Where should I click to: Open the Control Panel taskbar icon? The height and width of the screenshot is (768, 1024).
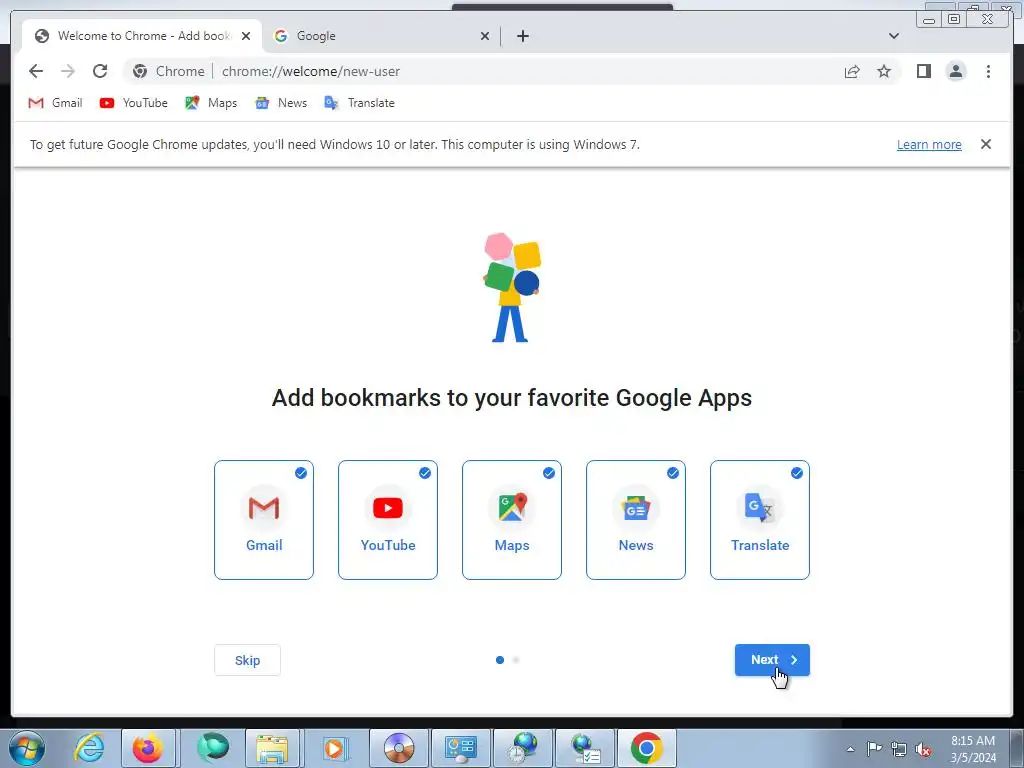click(460, 748)
